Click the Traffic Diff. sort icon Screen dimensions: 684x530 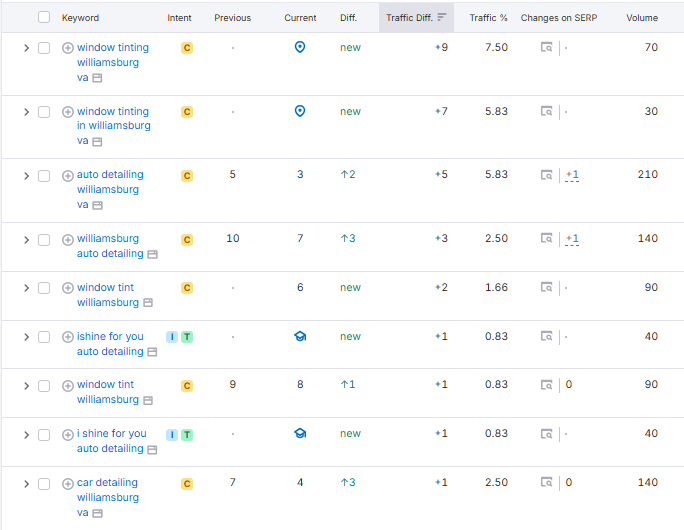442,18
